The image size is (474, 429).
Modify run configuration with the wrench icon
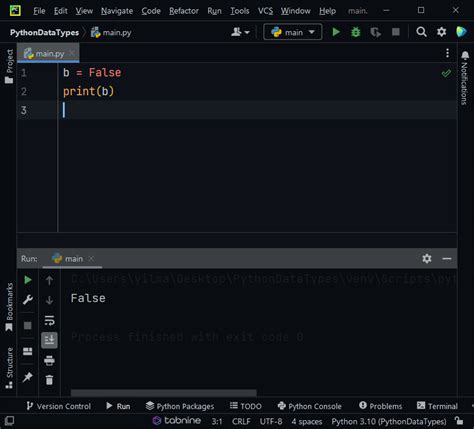[28, 300]
